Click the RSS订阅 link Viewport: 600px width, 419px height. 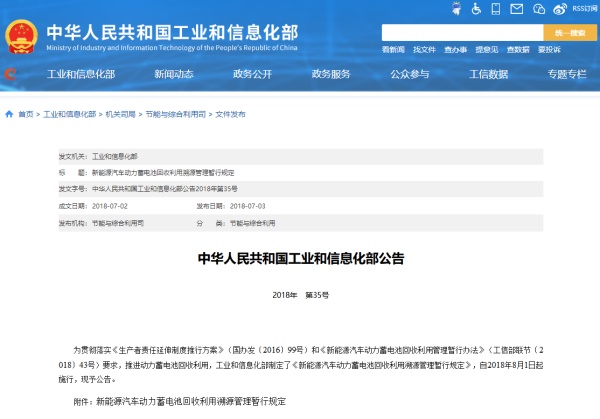(x=585, y=9)
